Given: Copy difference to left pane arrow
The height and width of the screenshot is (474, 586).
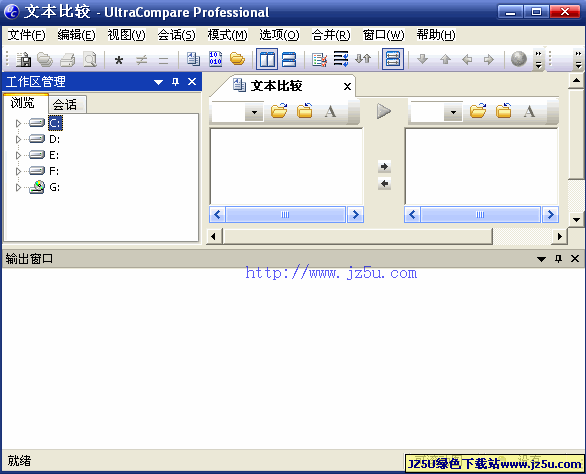Looking at the screenshot, I should point(384,184).
